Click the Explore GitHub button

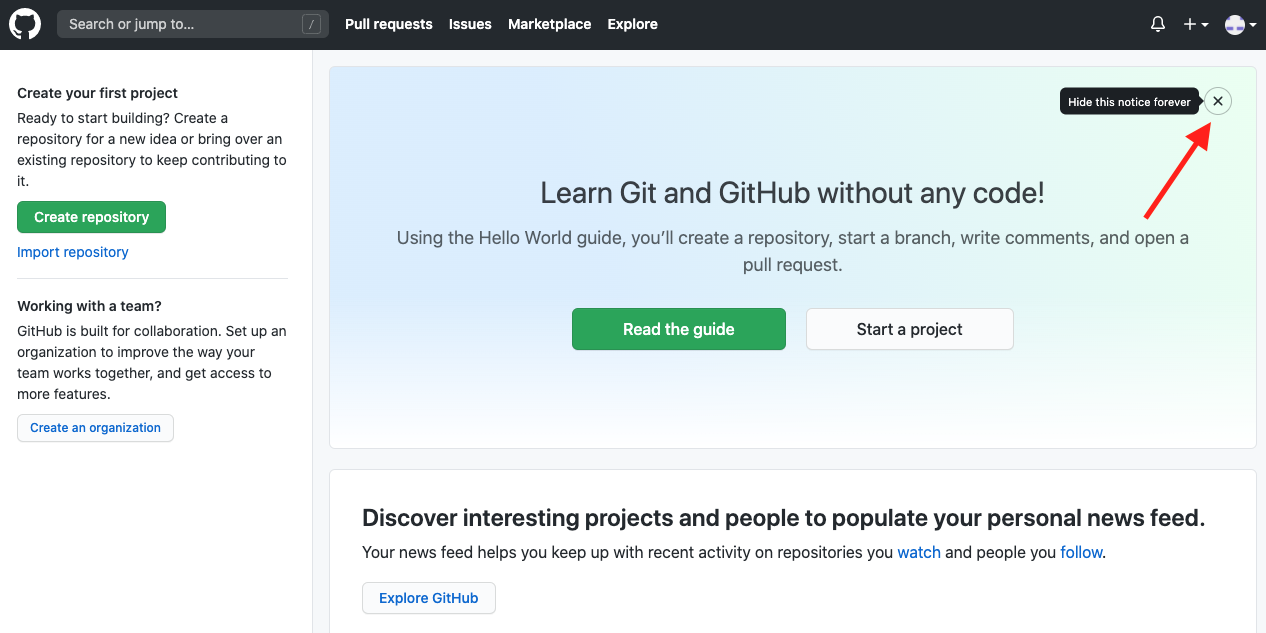coord(429,598)
